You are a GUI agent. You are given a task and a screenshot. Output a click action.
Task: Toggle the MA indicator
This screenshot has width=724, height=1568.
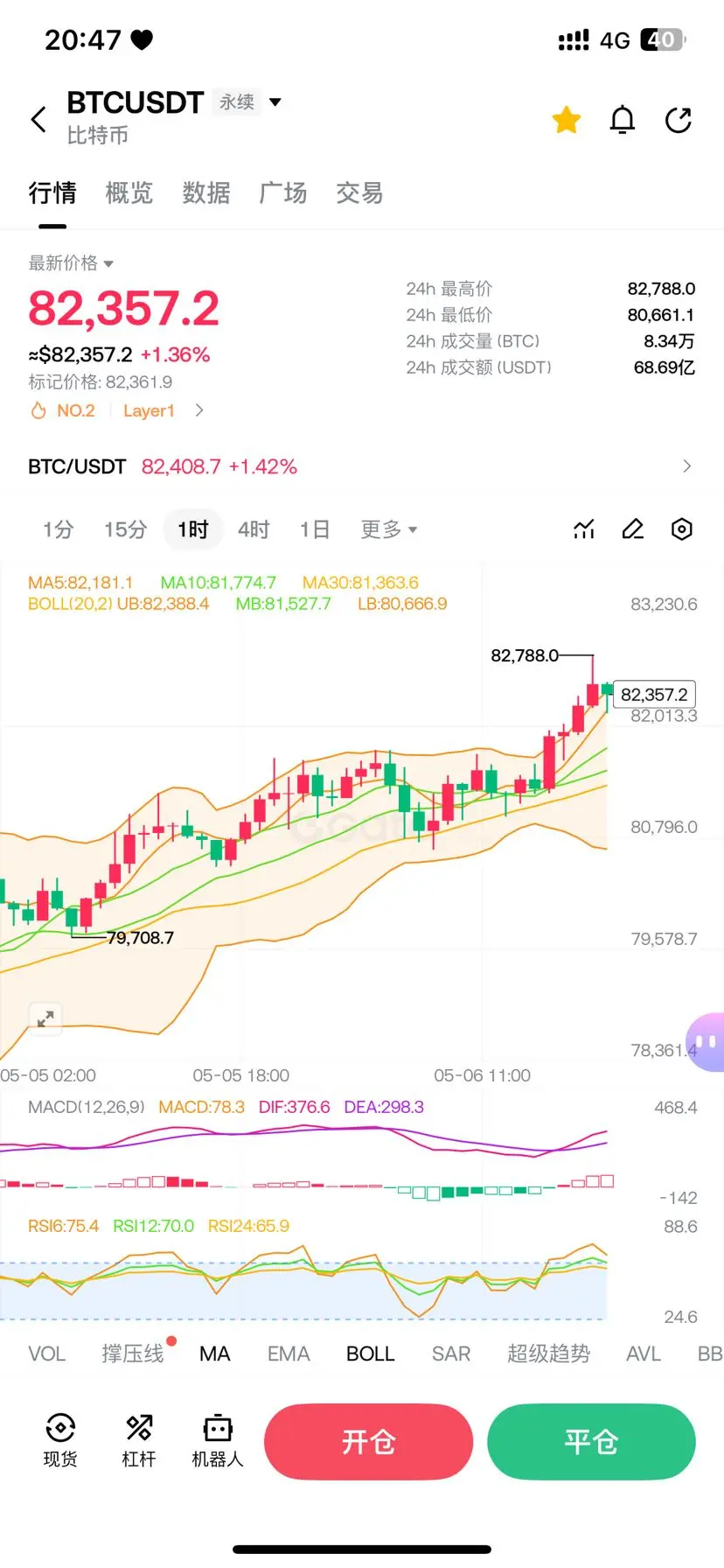tap(215, 1354)
